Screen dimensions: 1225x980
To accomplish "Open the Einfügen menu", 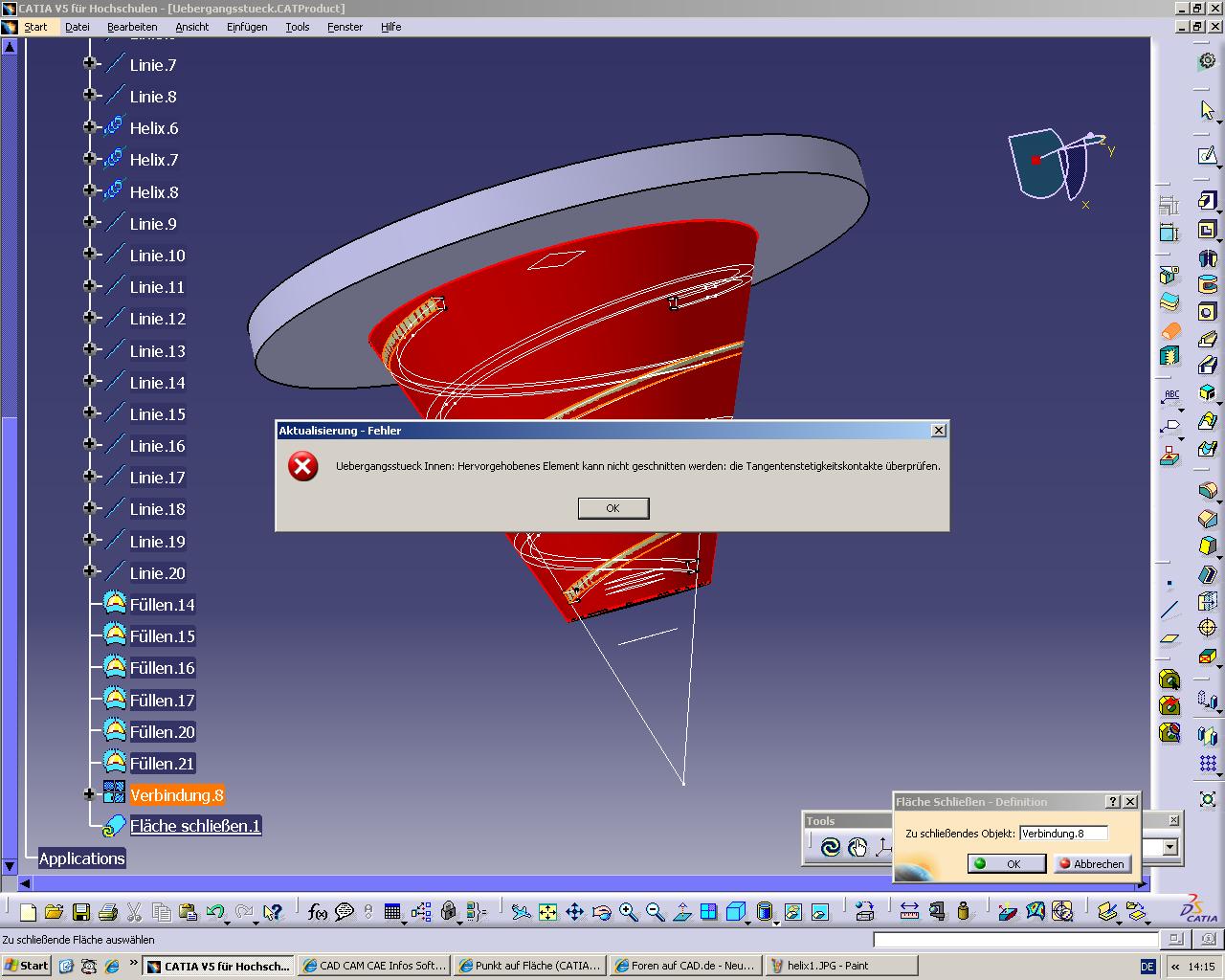I will point(247,27).
